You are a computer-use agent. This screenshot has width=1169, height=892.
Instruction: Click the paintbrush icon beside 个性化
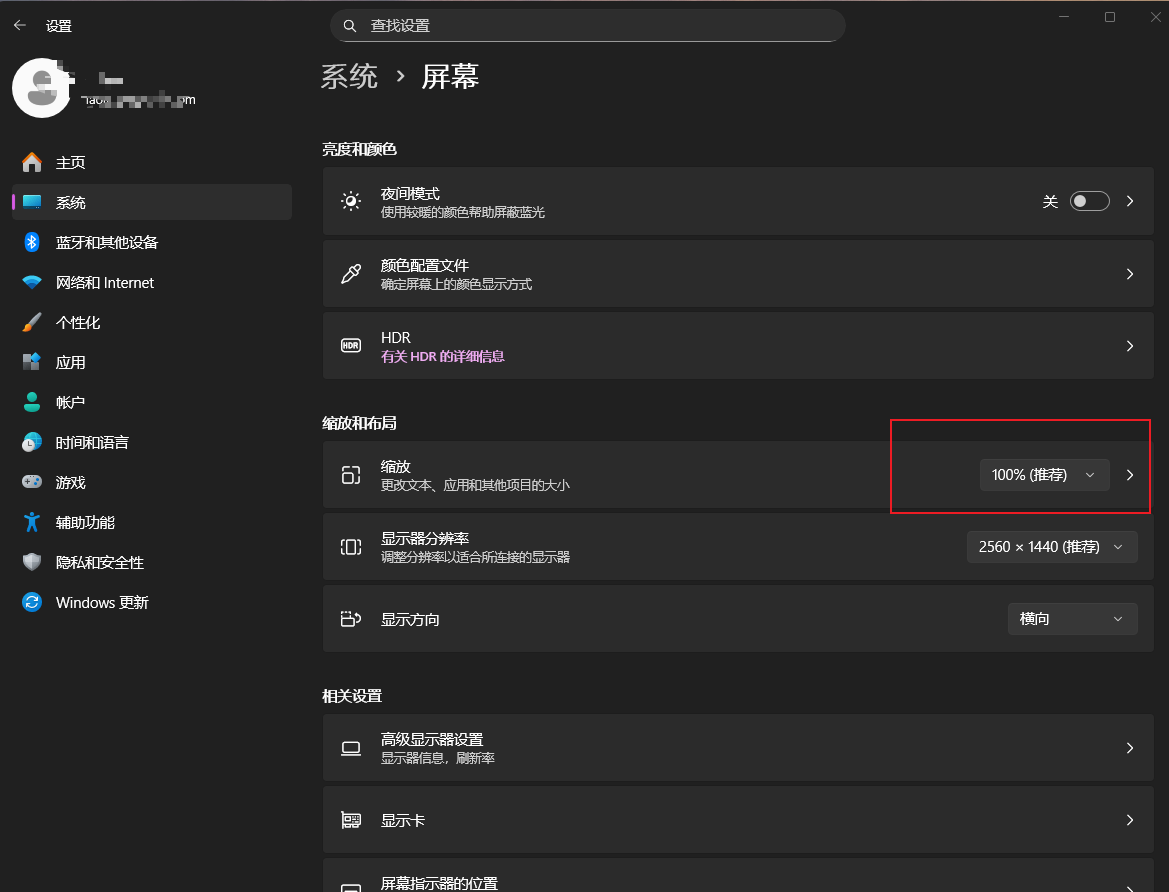tap(32, 322)
